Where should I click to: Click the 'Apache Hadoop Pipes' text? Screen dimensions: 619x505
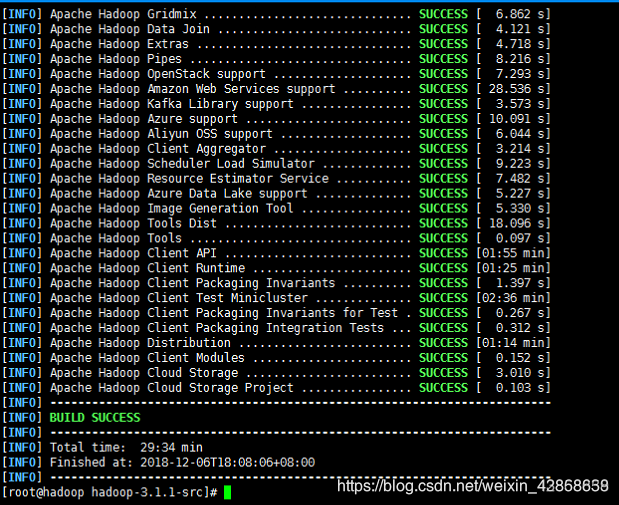click(x=116, y=59)
